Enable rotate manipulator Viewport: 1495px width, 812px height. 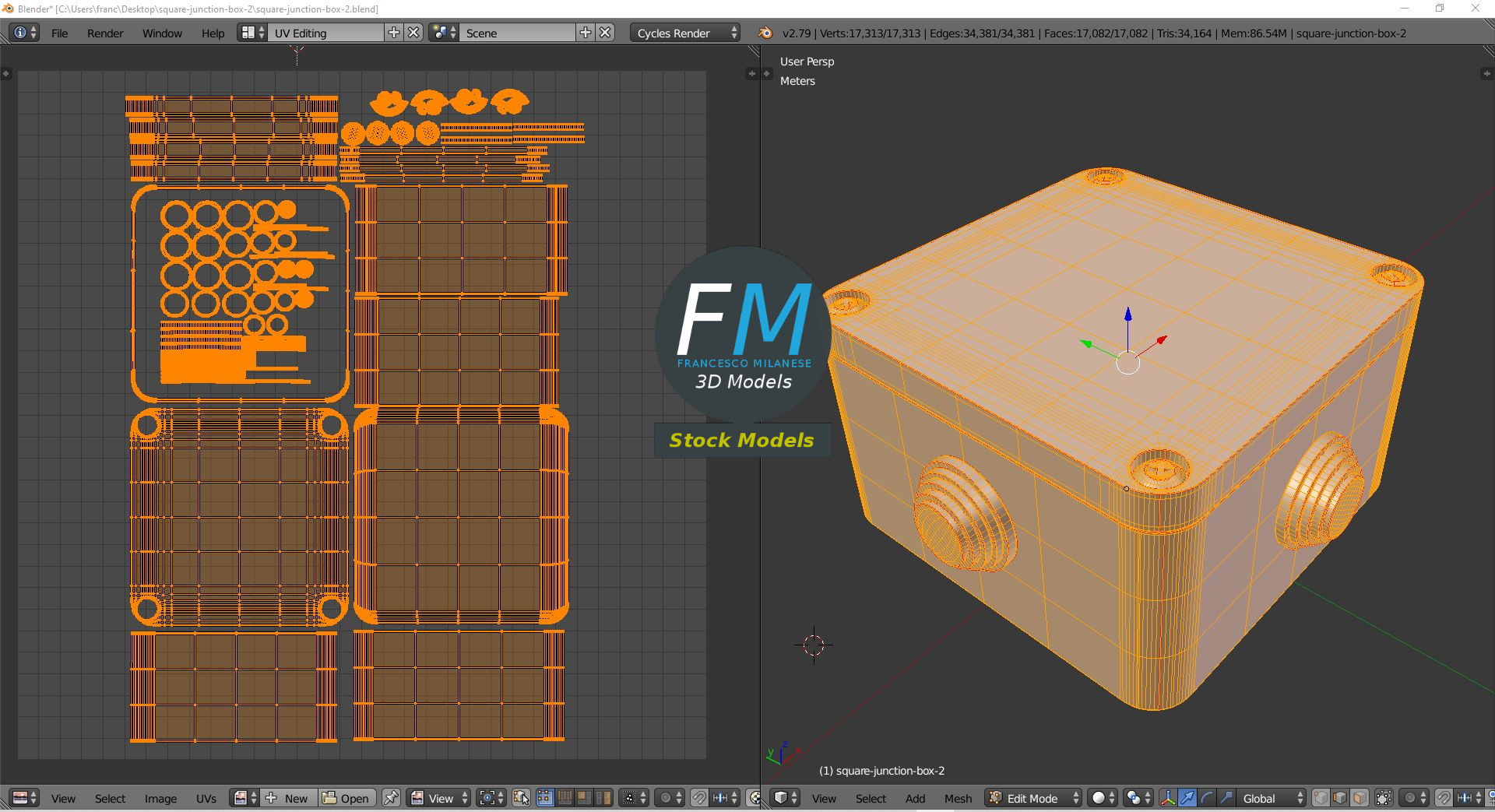click(x=1207, y=798)
